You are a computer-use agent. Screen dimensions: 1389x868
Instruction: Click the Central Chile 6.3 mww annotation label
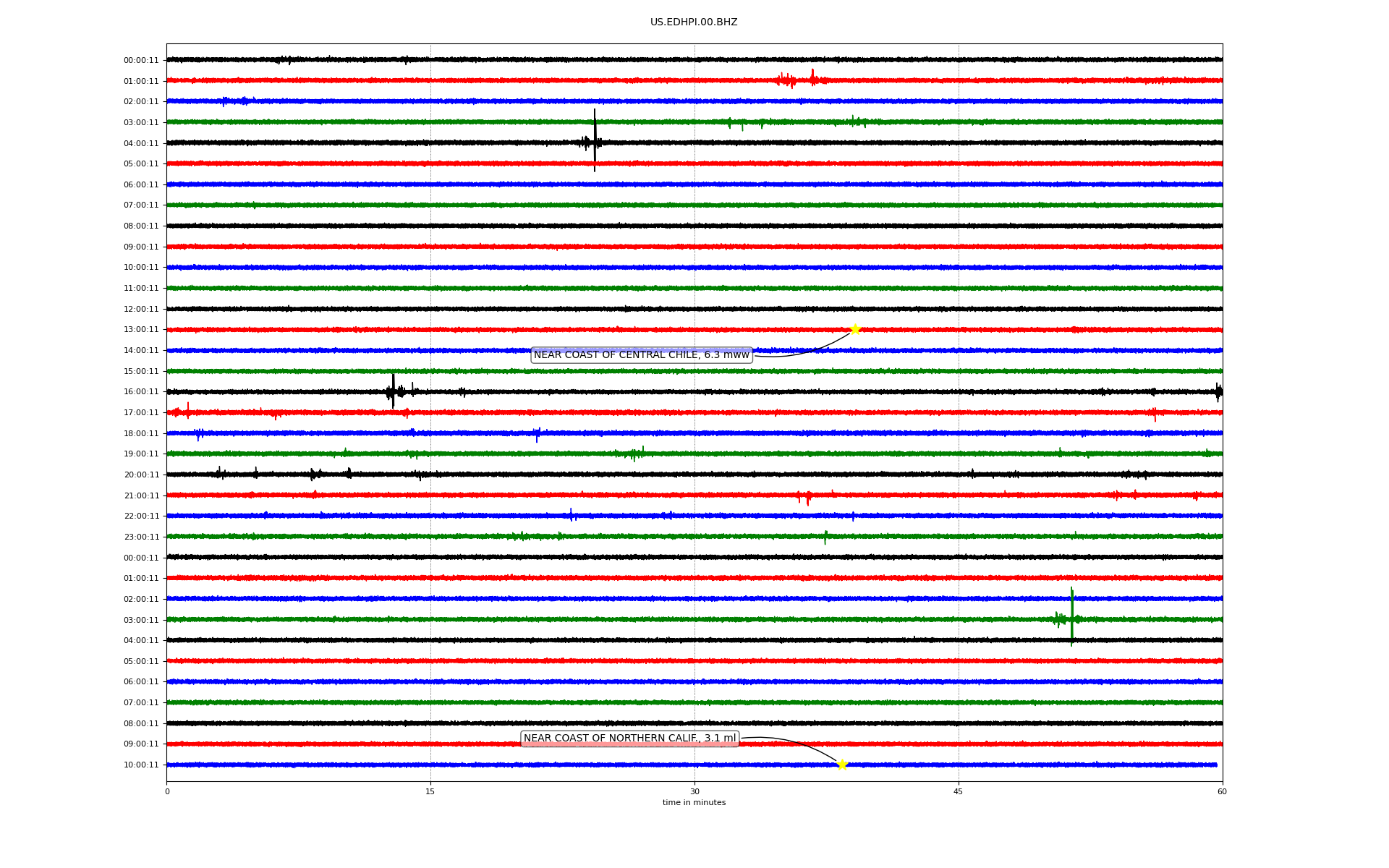point(641,354)
